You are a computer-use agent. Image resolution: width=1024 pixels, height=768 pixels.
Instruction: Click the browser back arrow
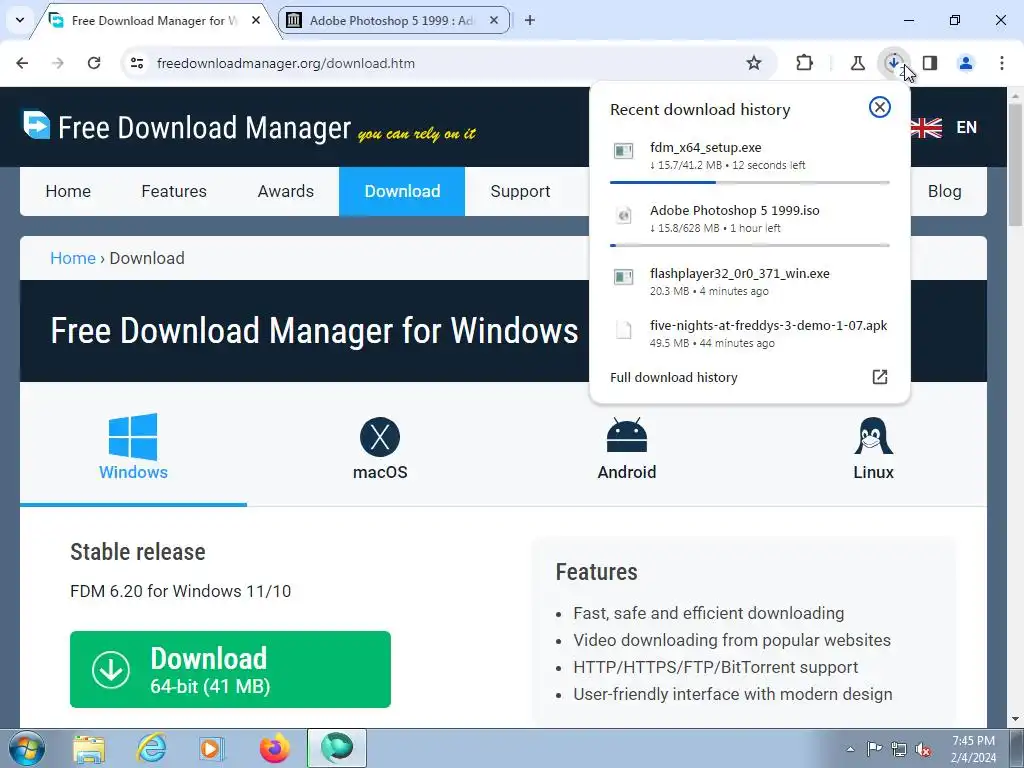pyautogui.click(x=22, y=63)
